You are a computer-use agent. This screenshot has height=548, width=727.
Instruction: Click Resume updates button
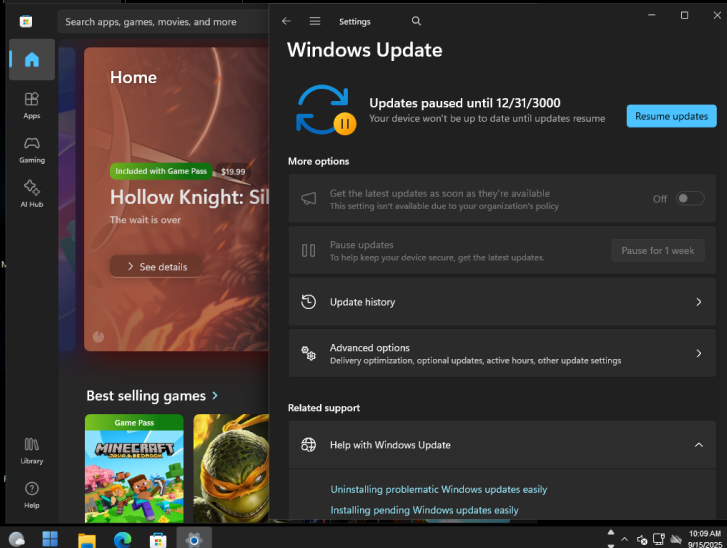(671, 116)
